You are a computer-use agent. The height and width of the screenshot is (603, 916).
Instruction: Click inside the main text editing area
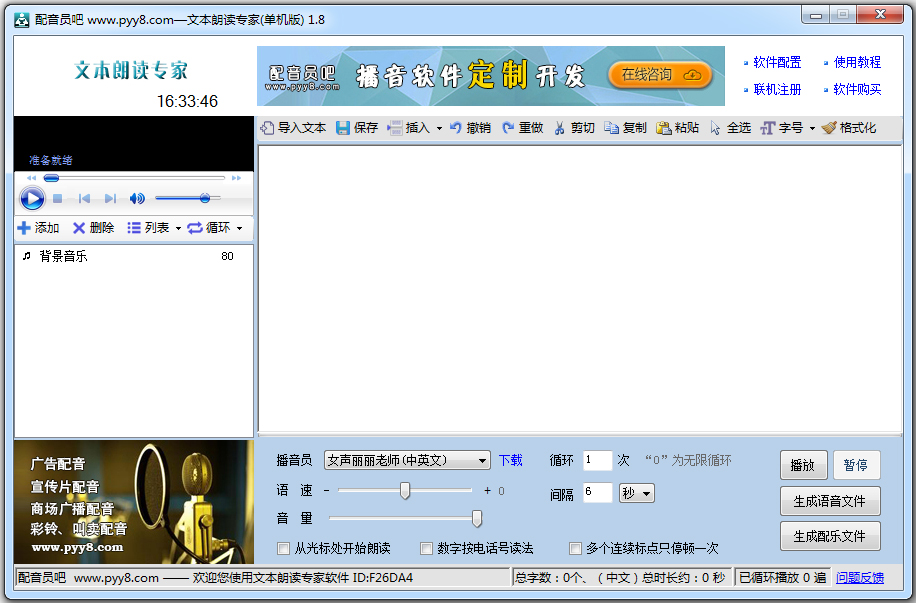[x=580, y=289]
